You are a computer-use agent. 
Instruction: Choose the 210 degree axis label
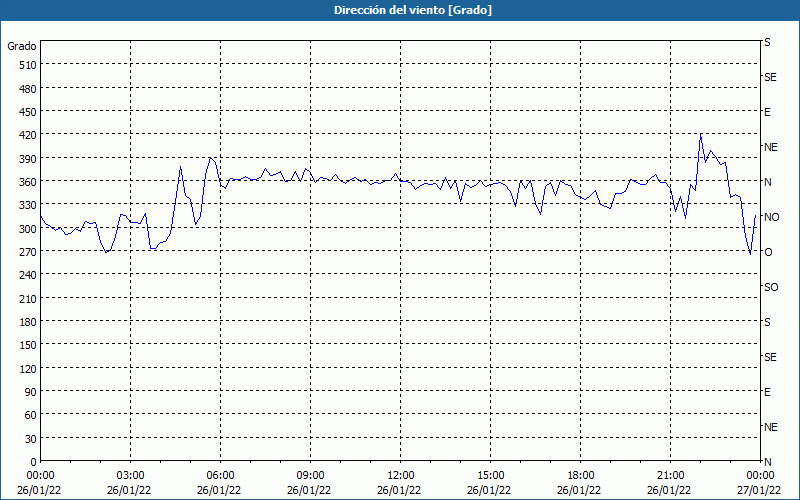coord(28,298)
